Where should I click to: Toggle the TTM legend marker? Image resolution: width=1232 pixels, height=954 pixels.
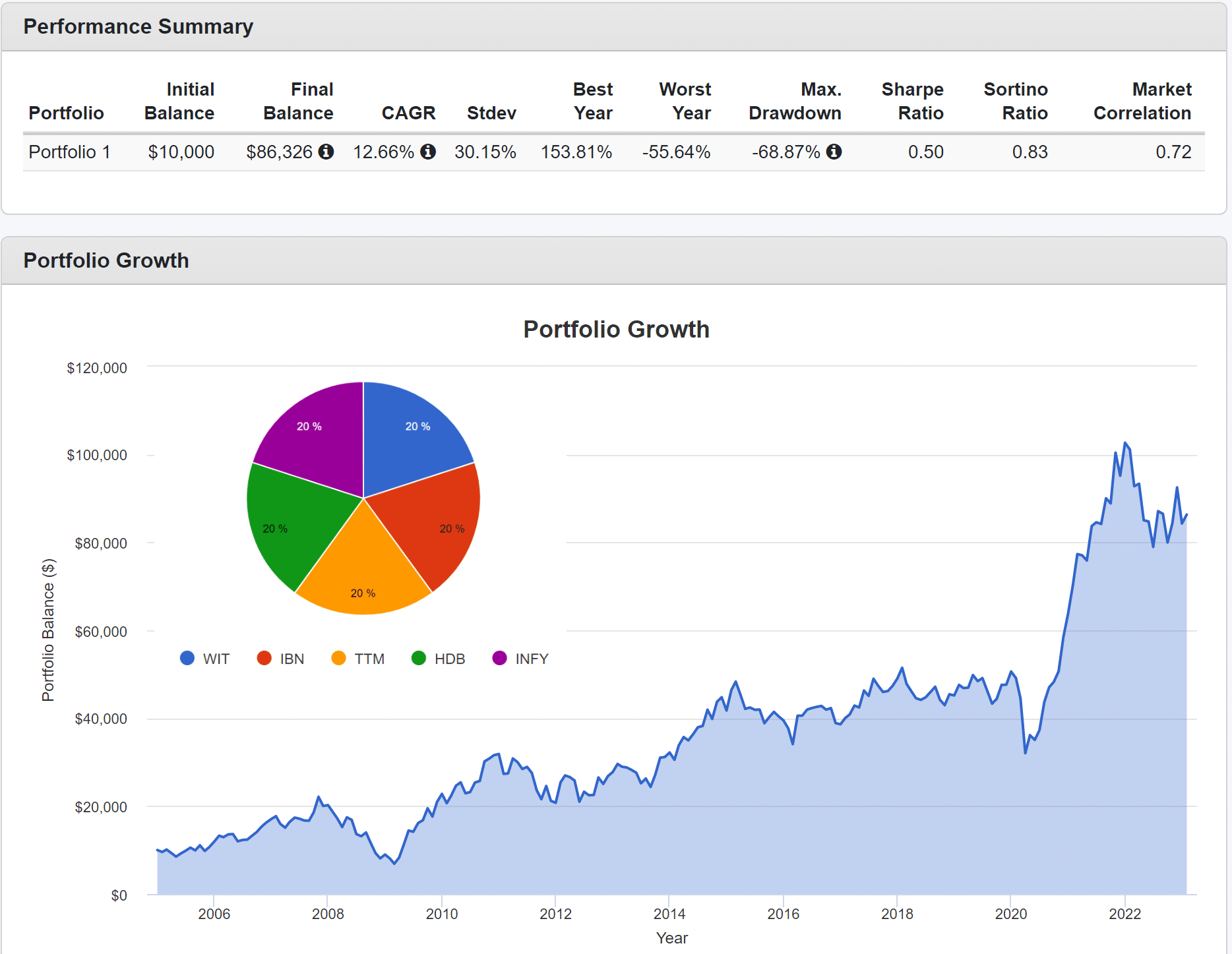[x=338, y=658]
